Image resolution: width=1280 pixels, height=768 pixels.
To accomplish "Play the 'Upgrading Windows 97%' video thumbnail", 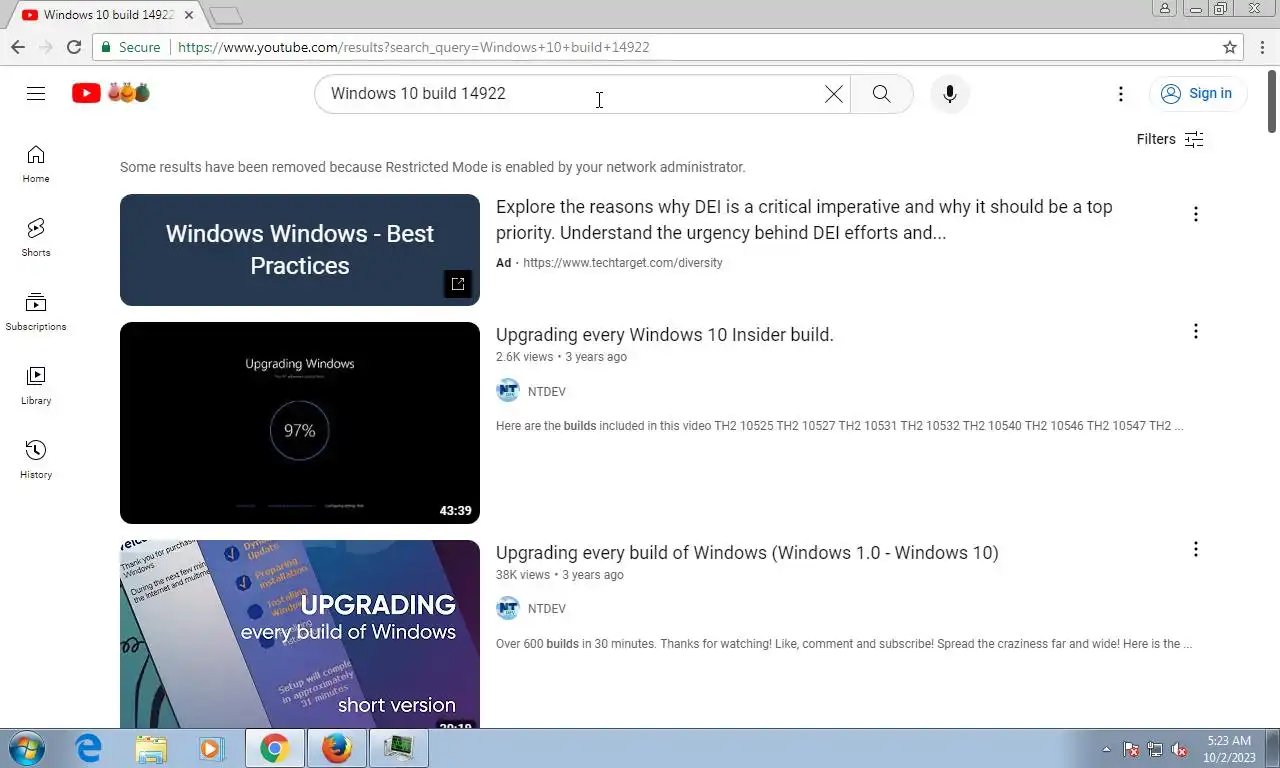I will pos(300,423).
